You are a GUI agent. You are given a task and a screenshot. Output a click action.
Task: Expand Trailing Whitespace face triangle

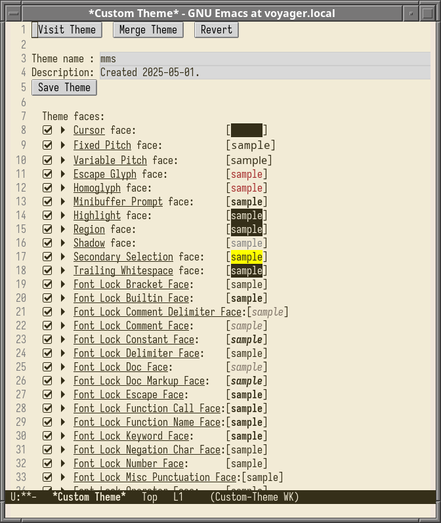pos(63,271)
